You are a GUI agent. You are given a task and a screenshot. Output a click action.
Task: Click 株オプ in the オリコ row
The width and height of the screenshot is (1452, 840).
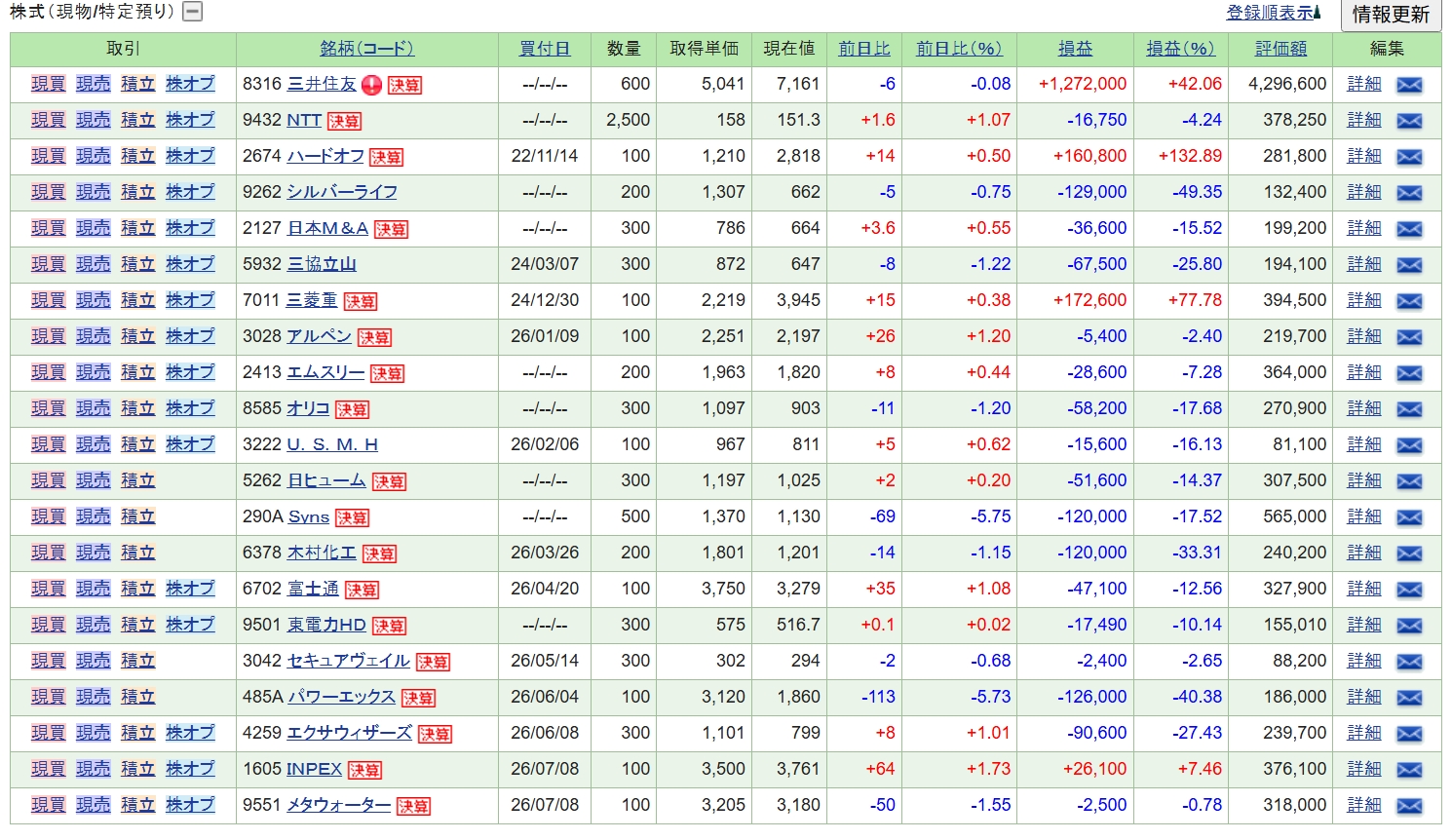point(190,408)
